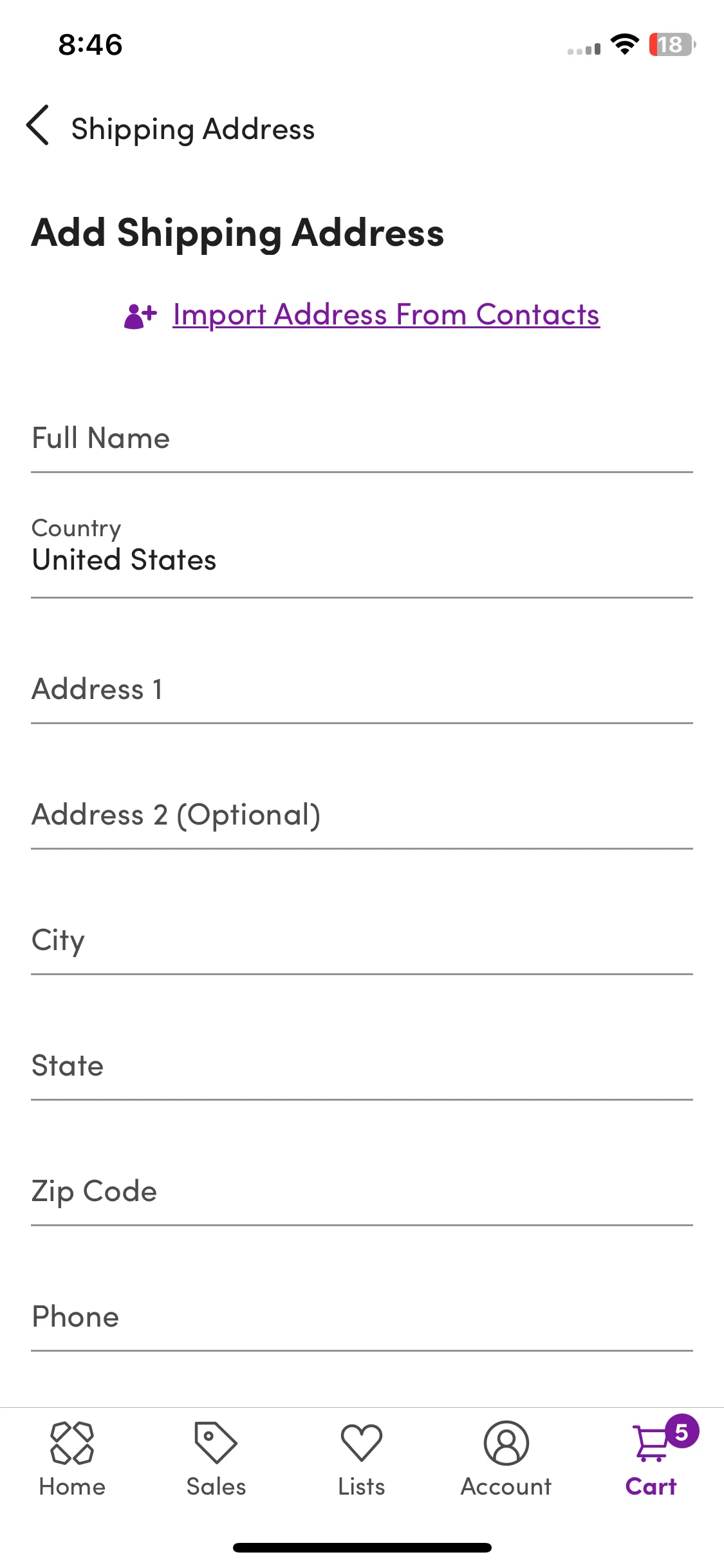Focus the Address 1 field

coord(362,689)
